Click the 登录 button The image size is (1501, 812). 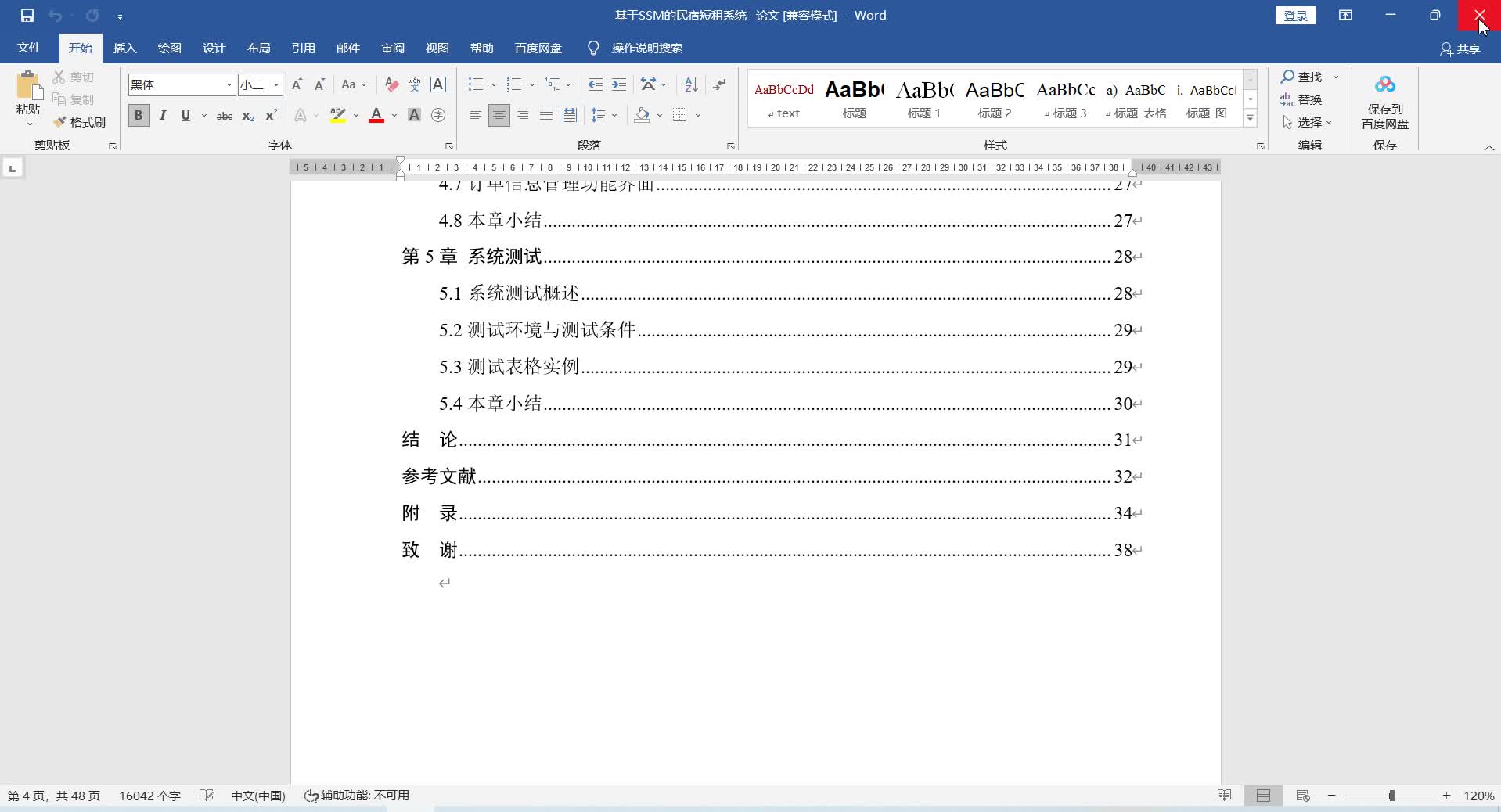click(1294, 15)
